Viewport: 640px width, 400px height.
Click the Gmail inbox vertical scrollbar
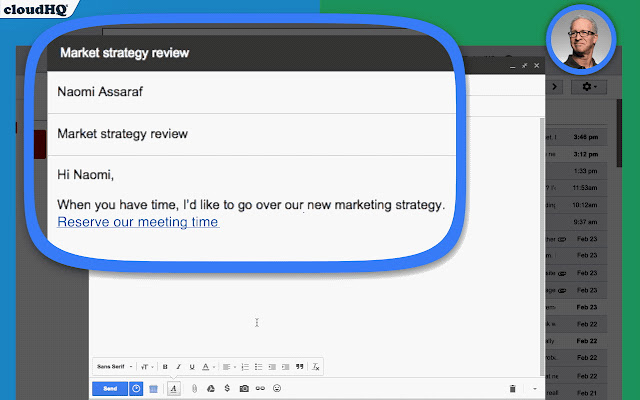click(x=619, y=133)
